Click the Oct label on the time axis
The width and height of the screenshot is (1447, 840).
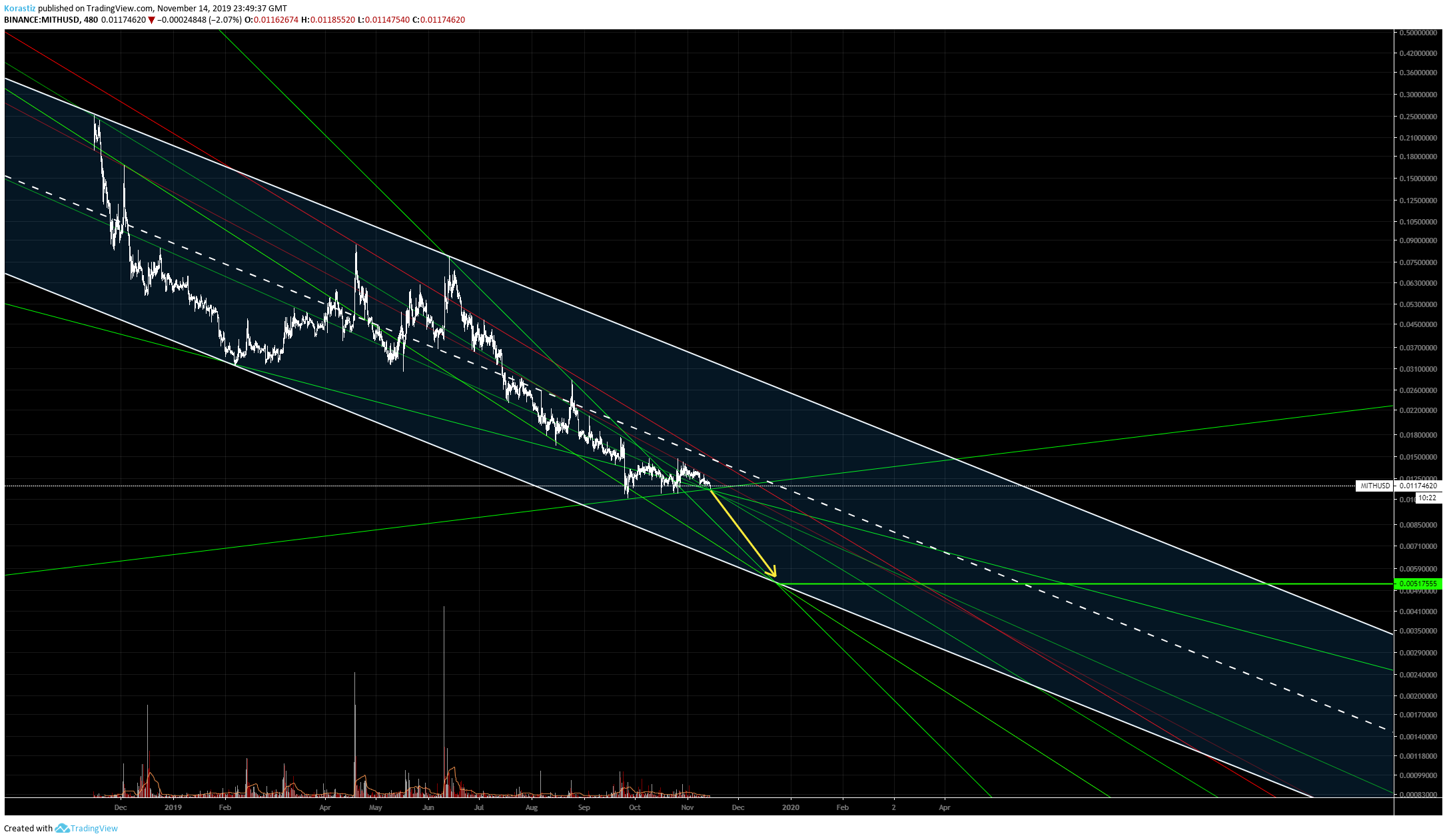click(635, 807)
